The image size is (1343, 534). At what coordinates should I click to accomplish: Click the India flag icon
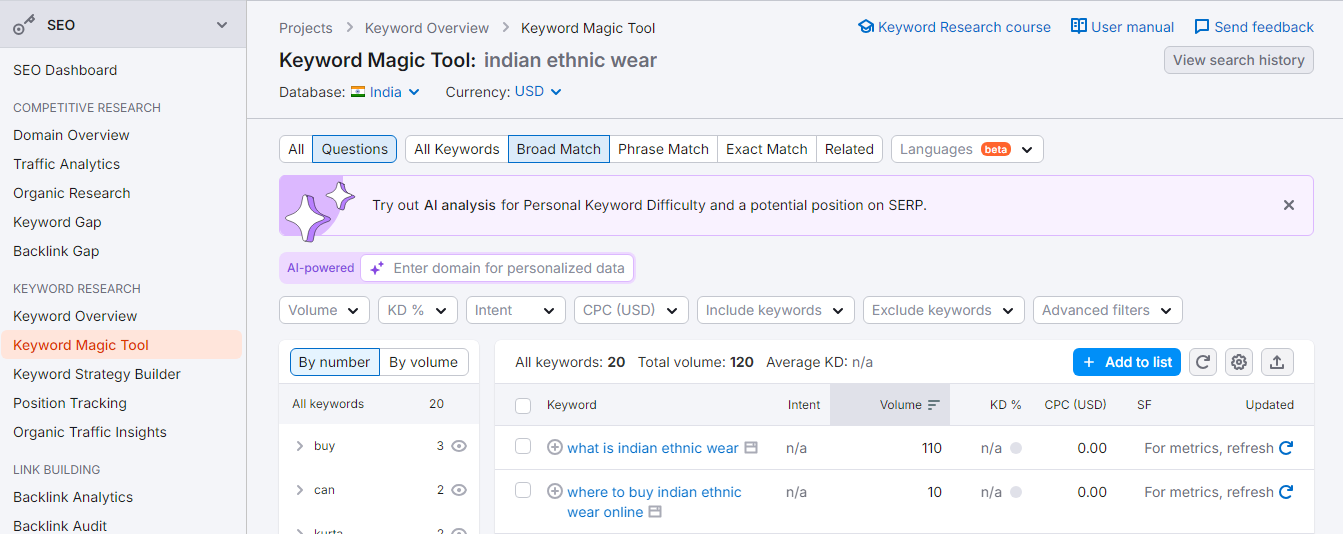[357, 92]
